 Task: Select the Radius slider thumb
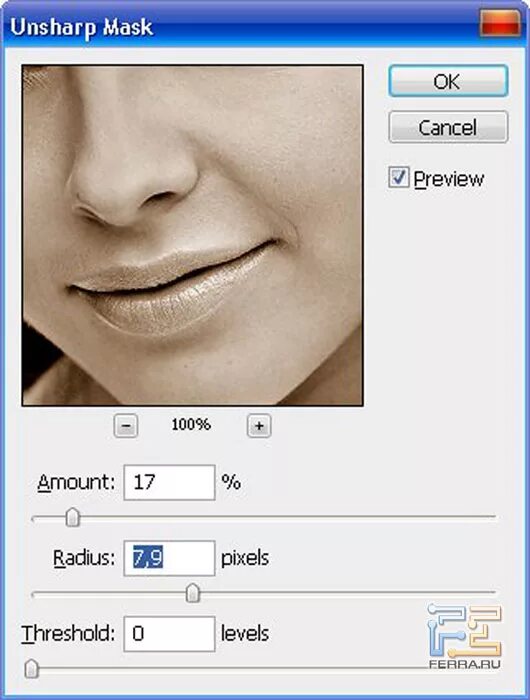tap(193, 593)
